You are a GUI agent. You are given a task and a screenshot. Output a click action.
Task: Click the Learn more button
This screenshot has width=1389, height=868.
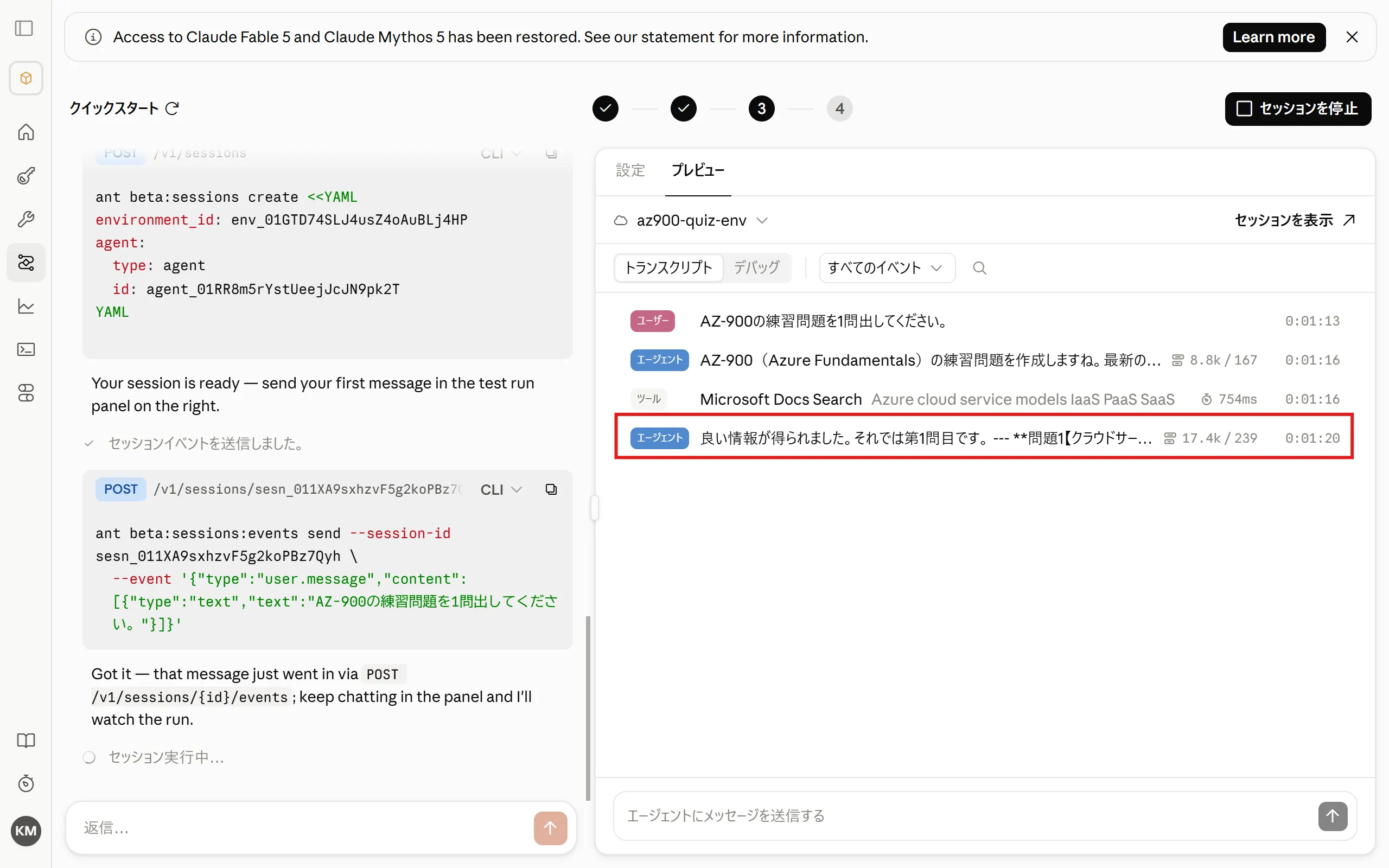tap(1273, 37)
